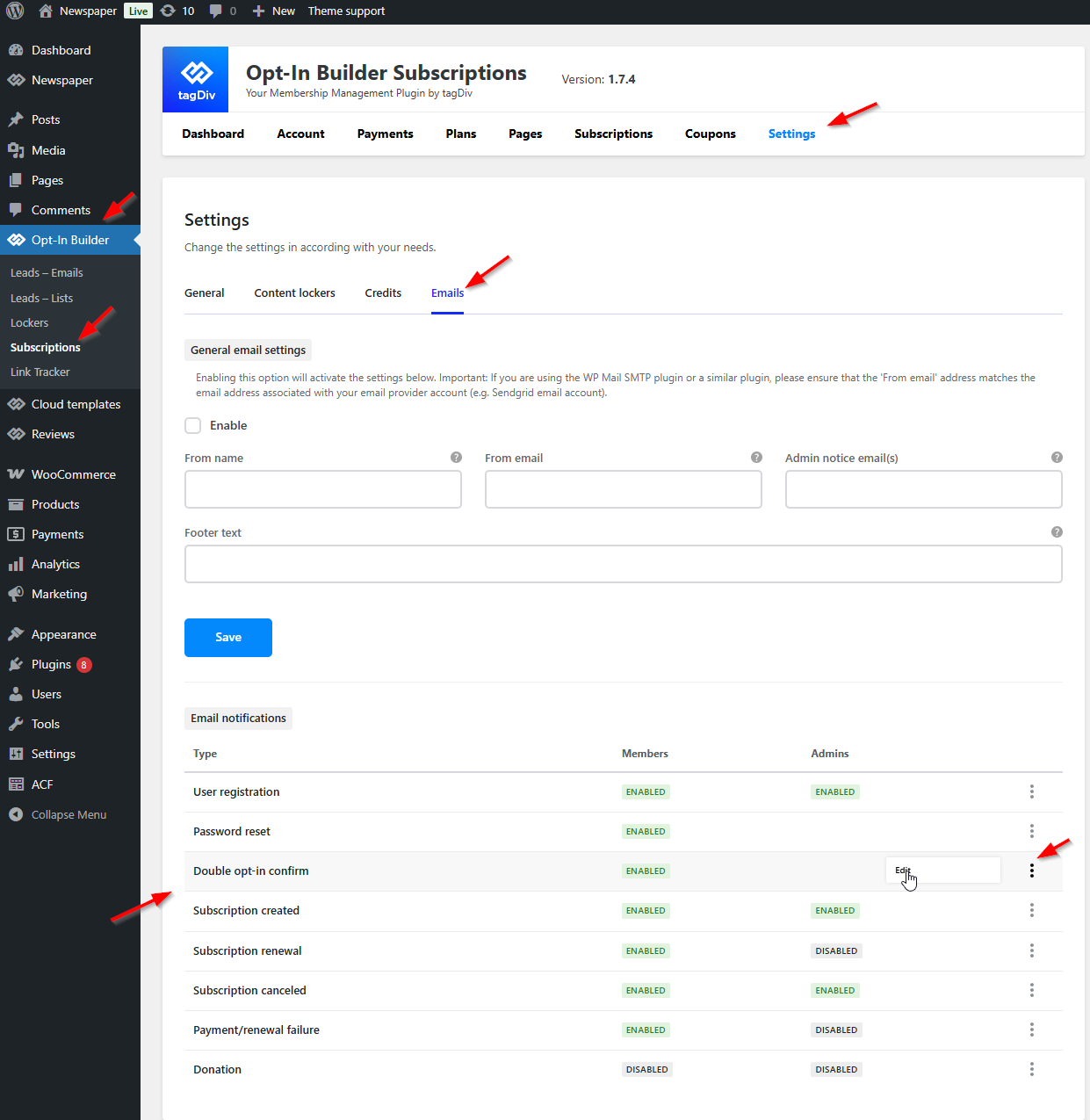Open the WordPress logo menu in admin bar

pos(14,11)
